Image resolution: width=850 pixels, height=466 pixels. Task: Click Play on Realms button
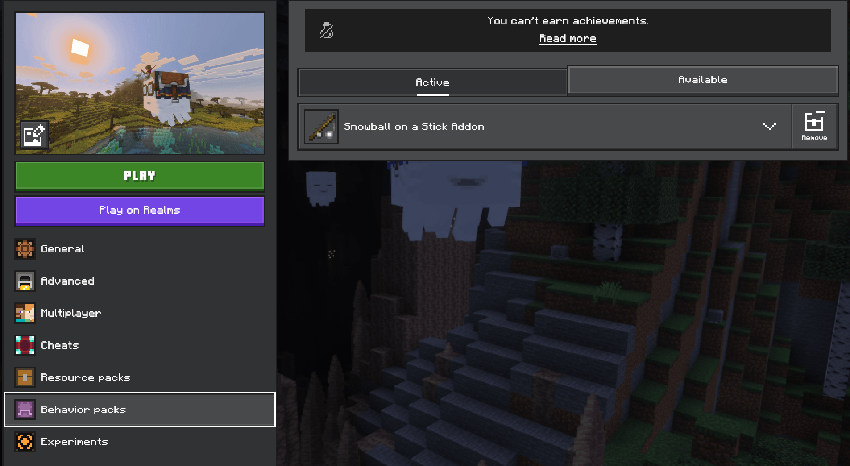click(x=140, y=210)
